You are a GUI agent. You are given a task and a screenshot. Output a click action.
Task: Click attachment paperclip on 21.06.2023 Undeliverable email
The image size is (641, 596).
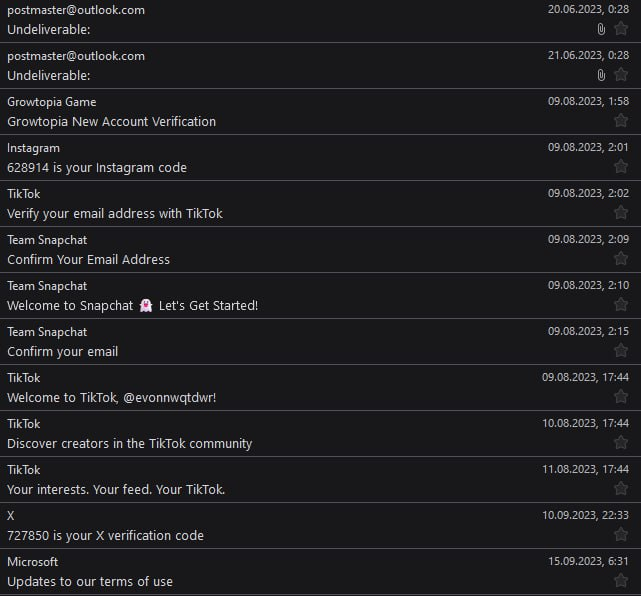[x=601, y=75]
